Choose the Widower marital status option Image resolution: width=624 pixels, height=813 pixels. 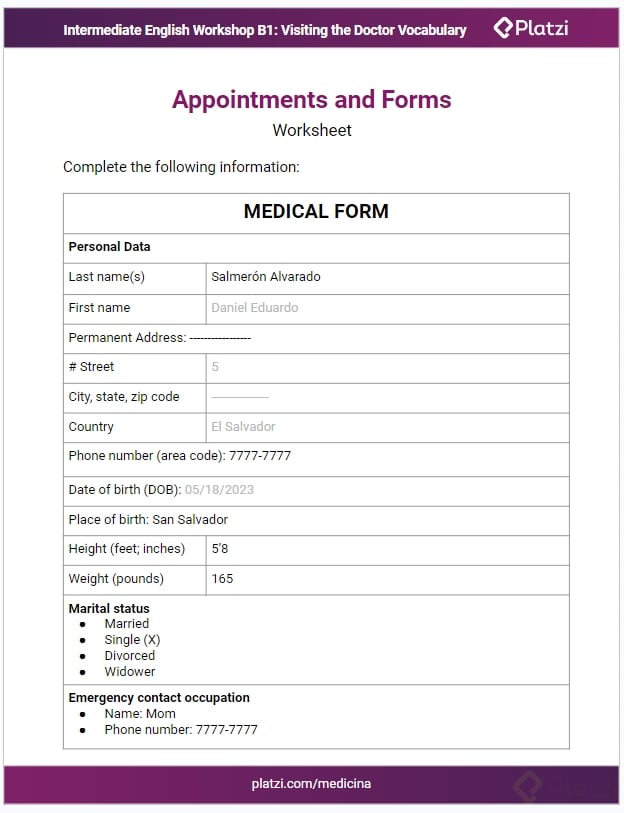coord(130,672)
